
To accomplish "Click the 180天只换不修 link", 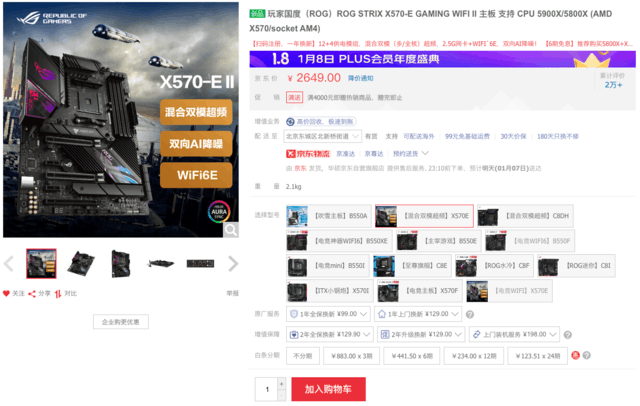I will pyautogui.click(x=558, y=136).
